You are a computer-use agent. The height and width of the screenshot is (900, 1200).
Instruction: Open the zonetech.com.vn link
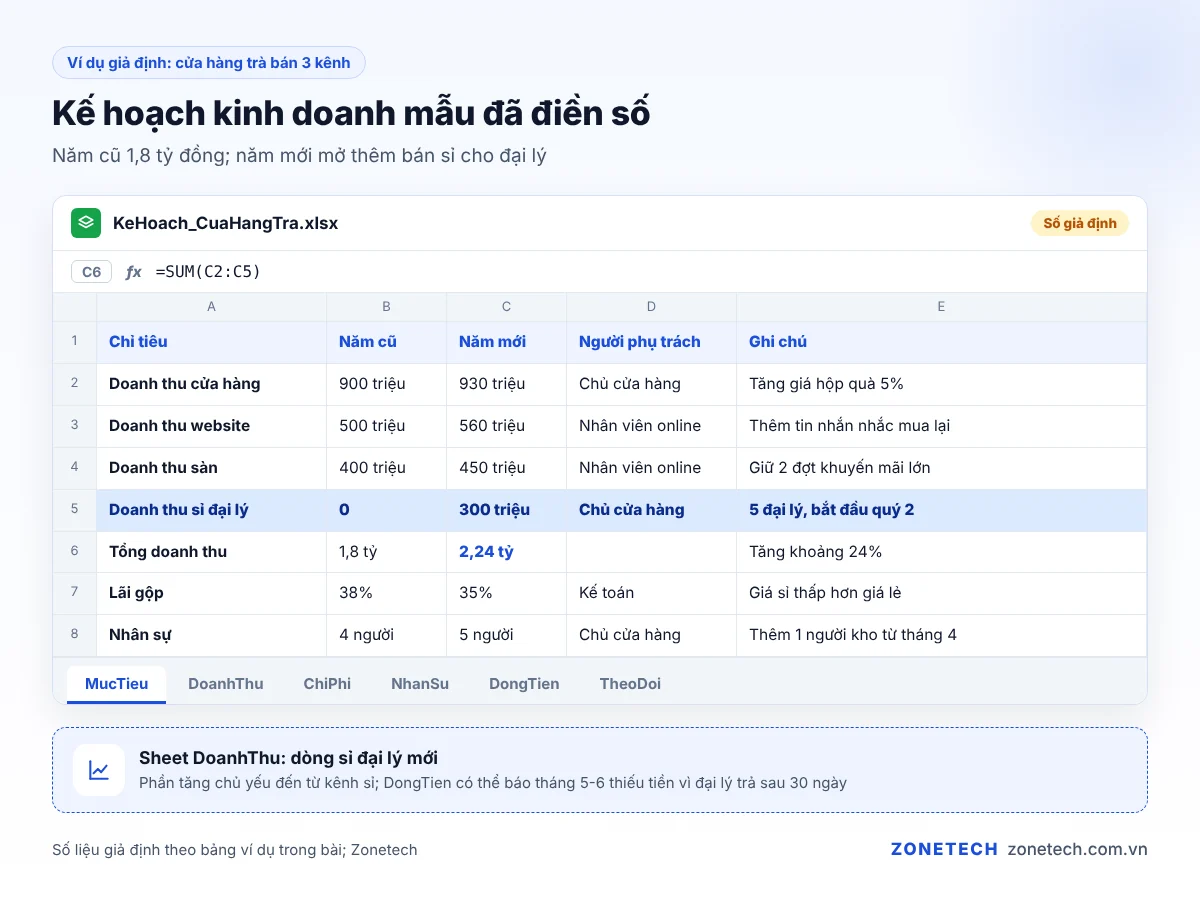[x=1078, y=849]
